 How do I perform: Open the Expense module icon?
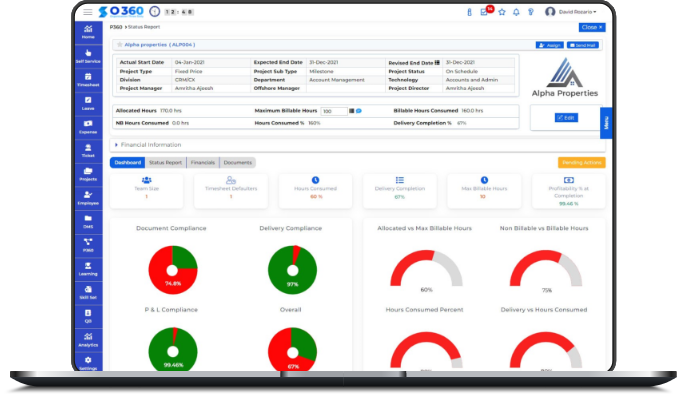(x=88, y=127)
